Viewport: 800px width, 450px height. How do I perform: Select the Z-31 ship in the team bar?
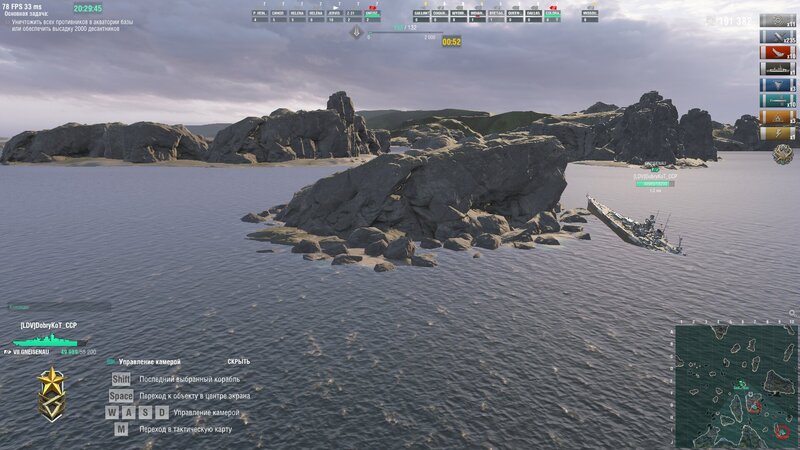354,16
